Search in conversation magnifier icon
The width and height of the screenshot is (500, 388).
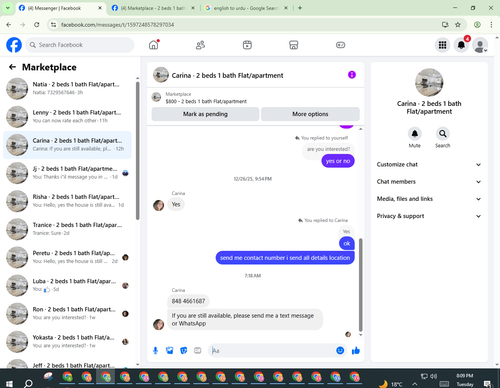[x=443, y=134]
